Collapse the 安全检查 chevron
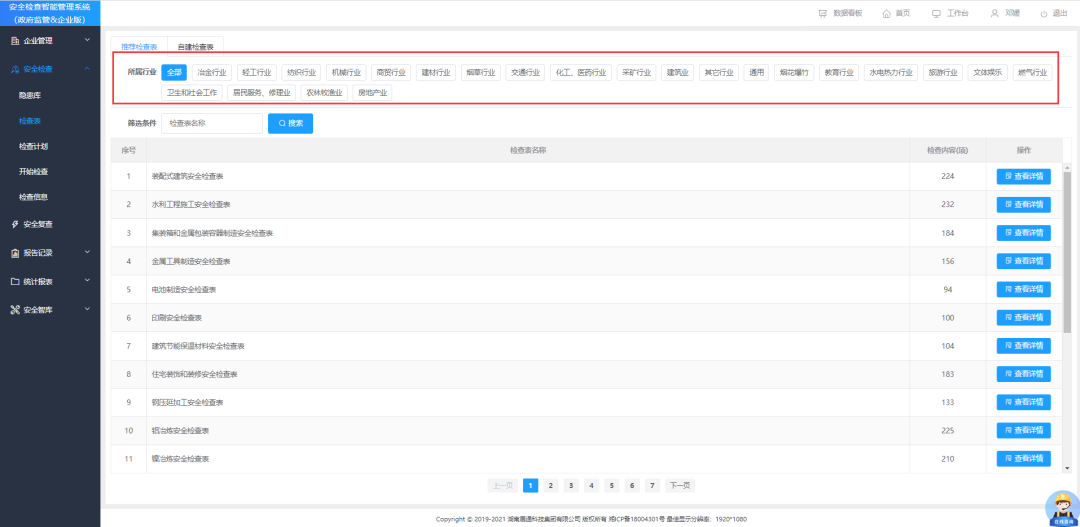The image size is (1080, 527). tap(87, 68)
